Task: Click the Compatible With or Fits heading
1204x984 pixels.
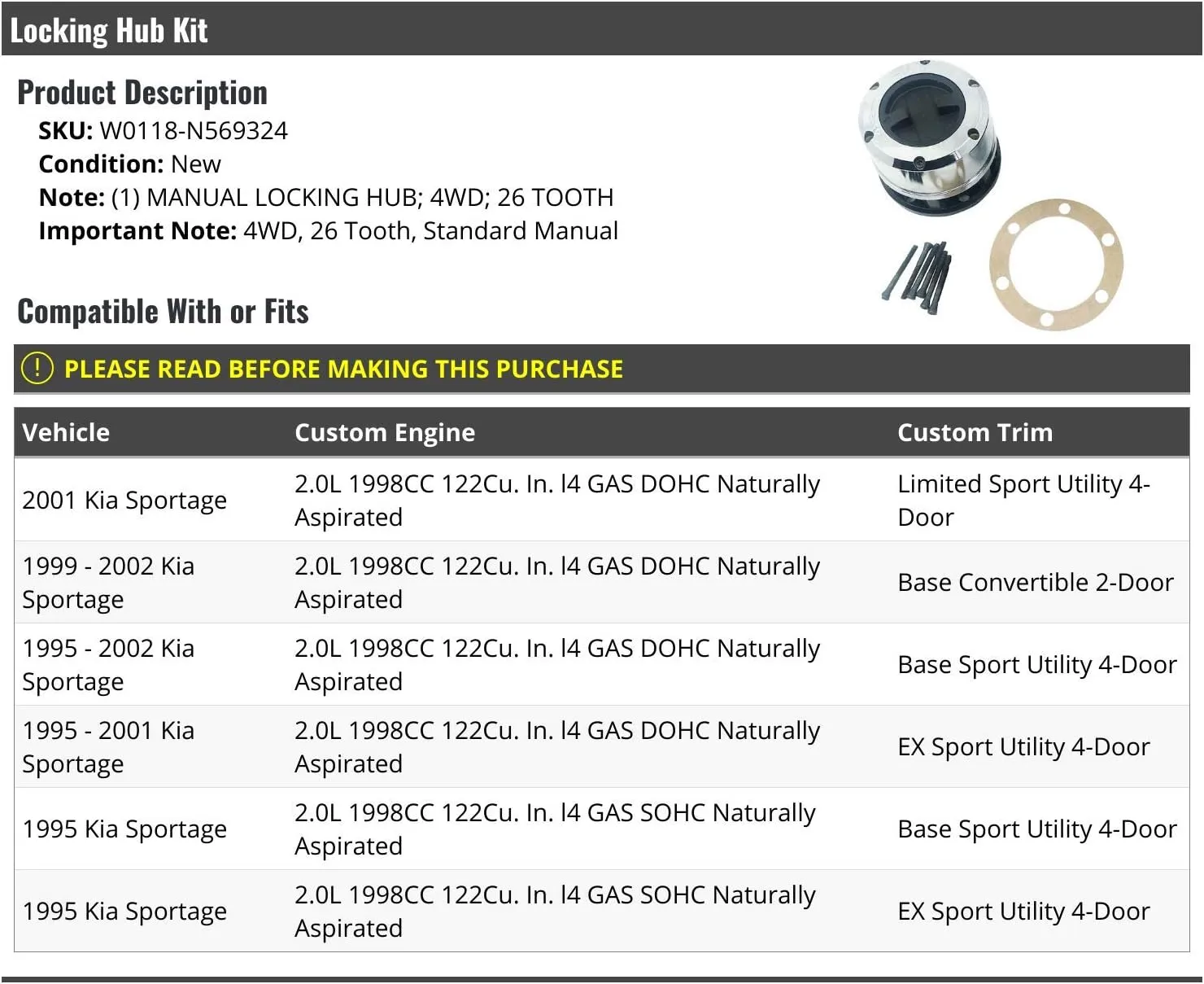Action: point(163,312)
